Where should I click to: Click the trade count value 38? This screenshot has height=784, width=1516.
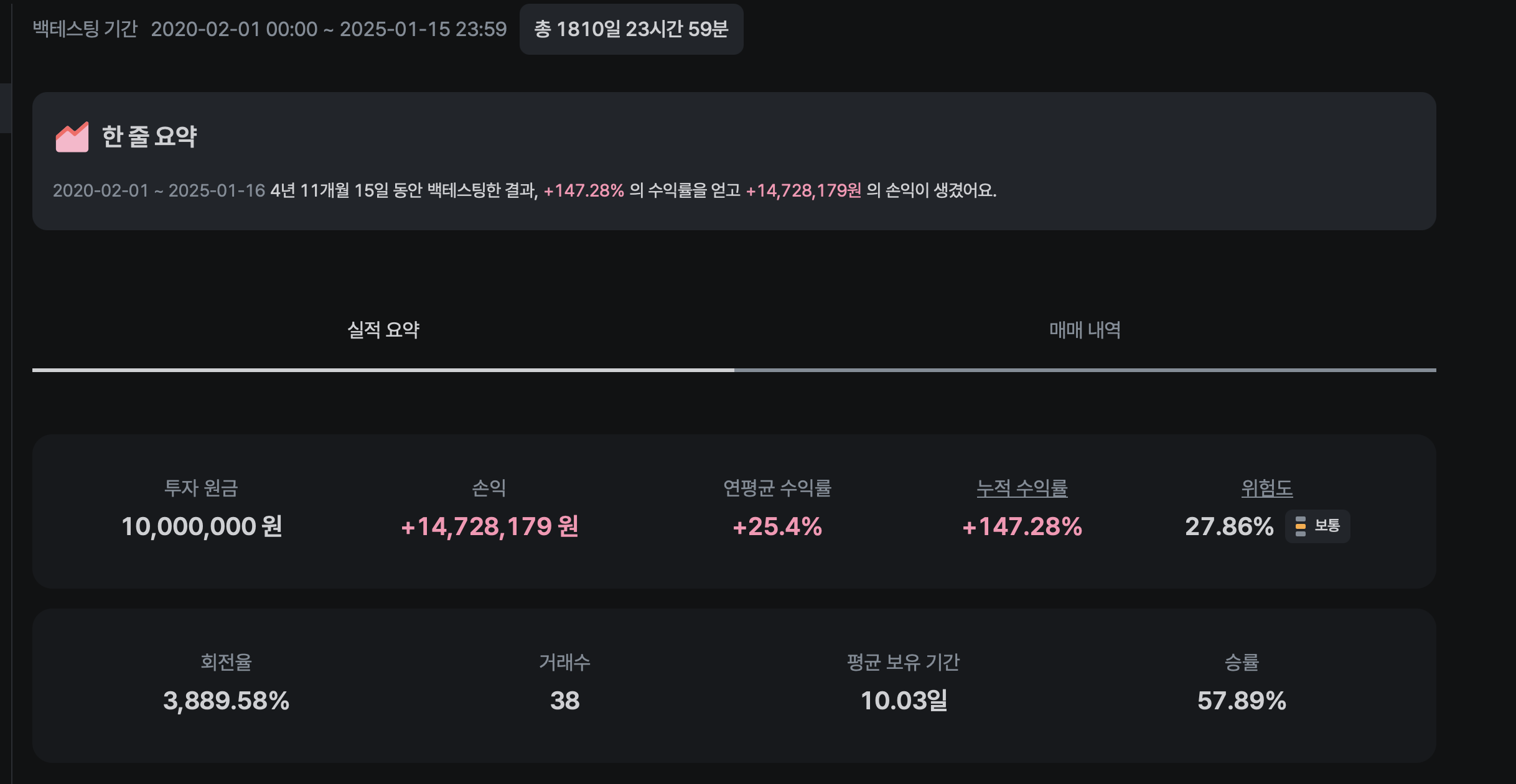tap(564, 701)
